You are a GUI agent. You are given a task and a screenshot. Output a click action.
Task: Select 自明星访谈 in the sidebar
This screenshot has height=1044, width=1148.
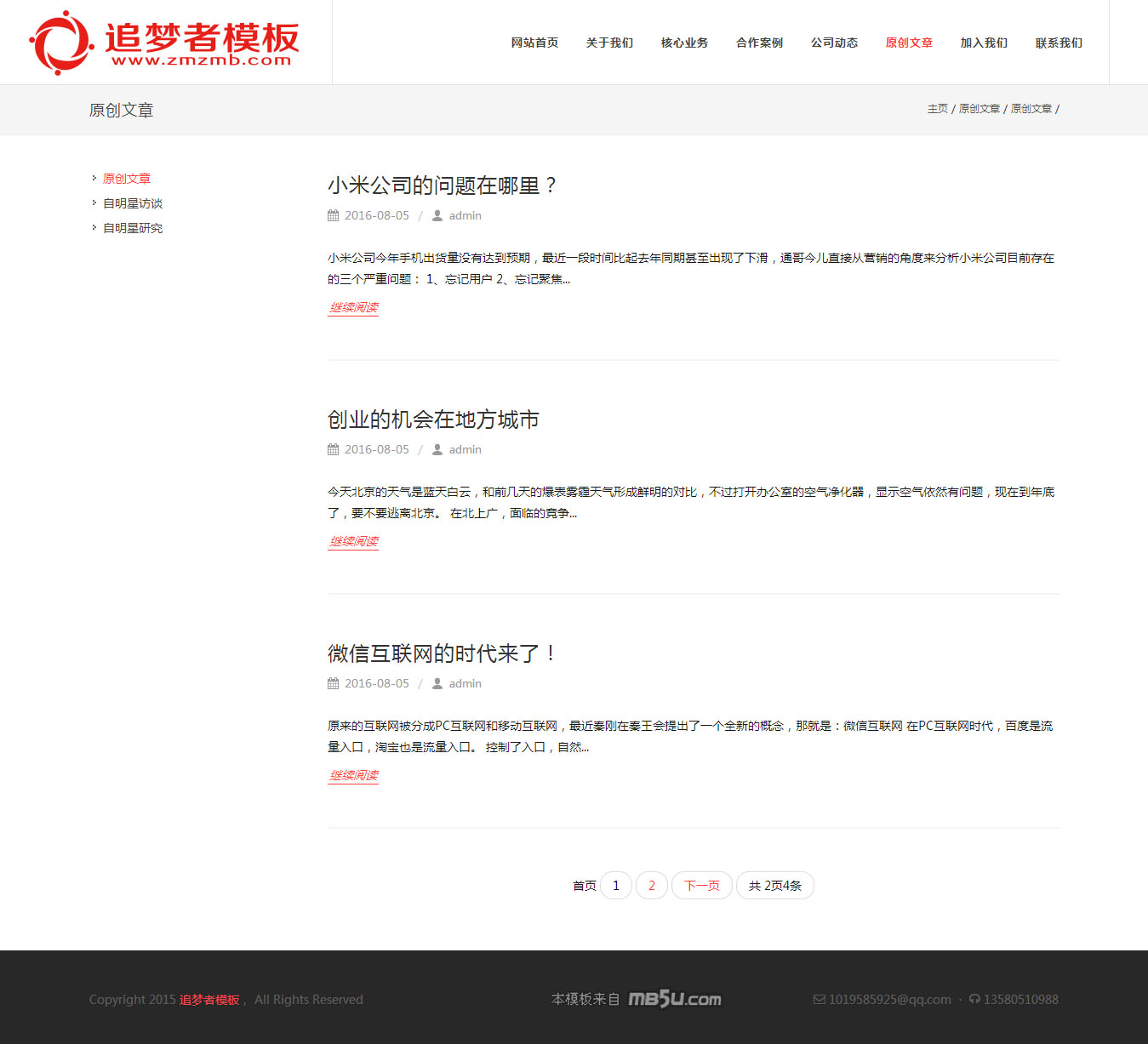click(x=133, y=203)
